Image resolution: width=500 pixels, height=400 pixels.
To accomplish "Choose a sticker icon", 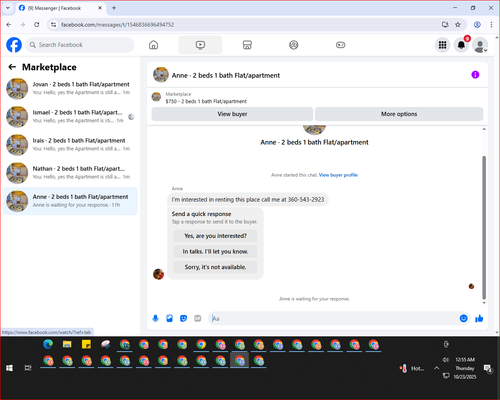I will click(x=183, y=319).
